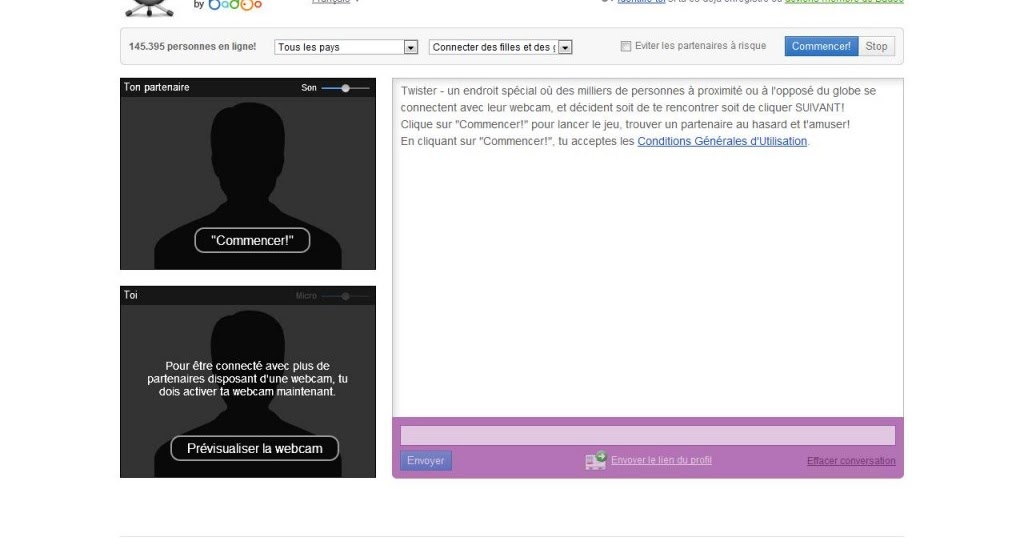Click the send profile link icon
Image resolution: width=1024 pixels, height=538 pixels.
596,460
